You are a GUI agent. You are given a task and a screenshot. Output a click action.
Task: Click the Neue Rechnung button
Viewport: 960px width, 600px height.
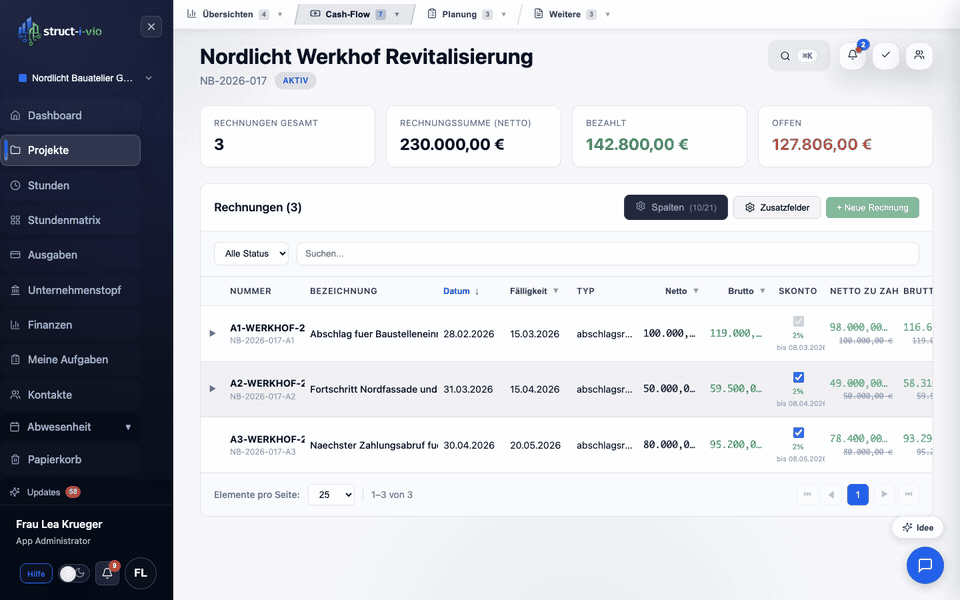(872, 207)
